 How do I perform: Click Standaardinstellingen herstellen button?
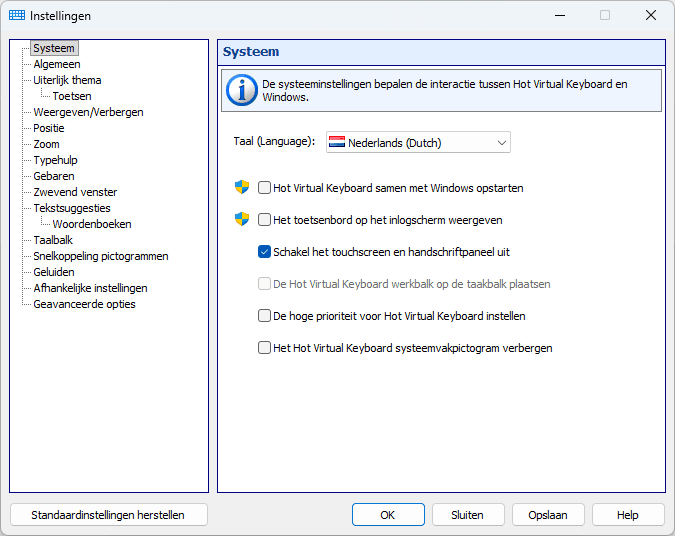point(108,515)
